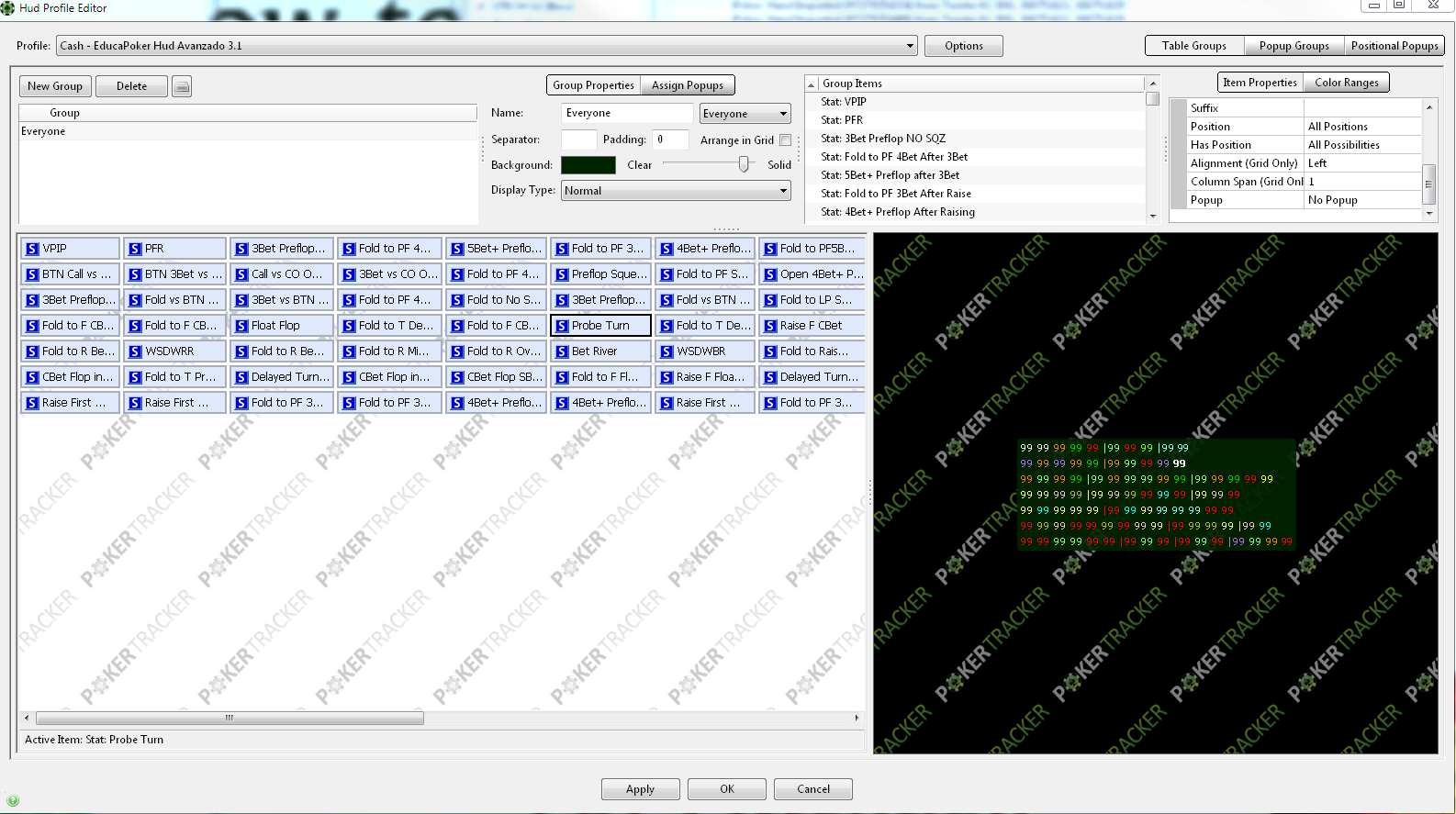Select the WSDWRR stat item

[174, 351]
